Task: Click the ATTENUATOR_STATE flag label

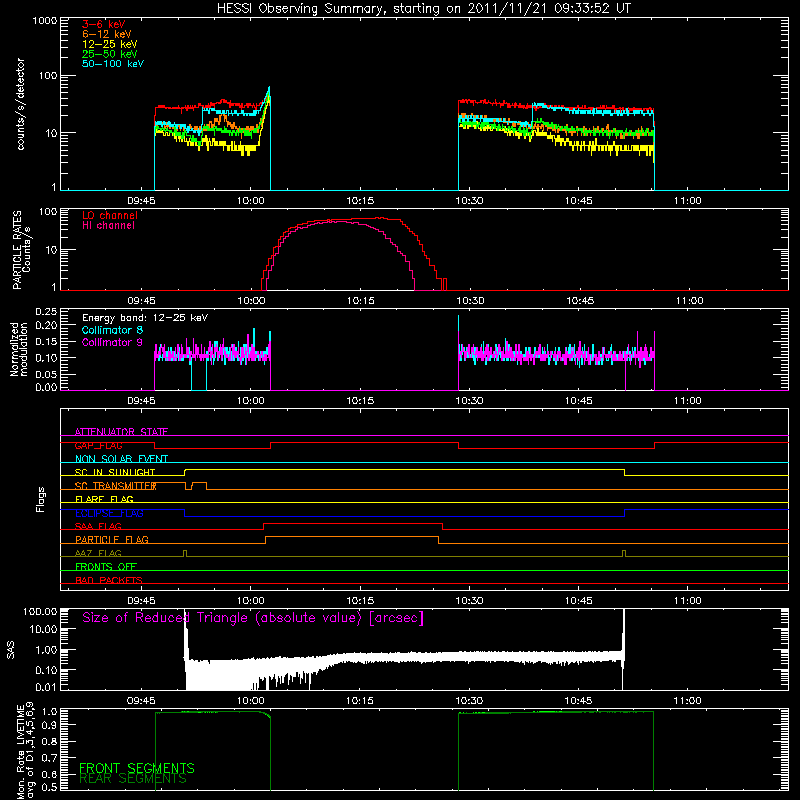Action: tap(121, 432)
